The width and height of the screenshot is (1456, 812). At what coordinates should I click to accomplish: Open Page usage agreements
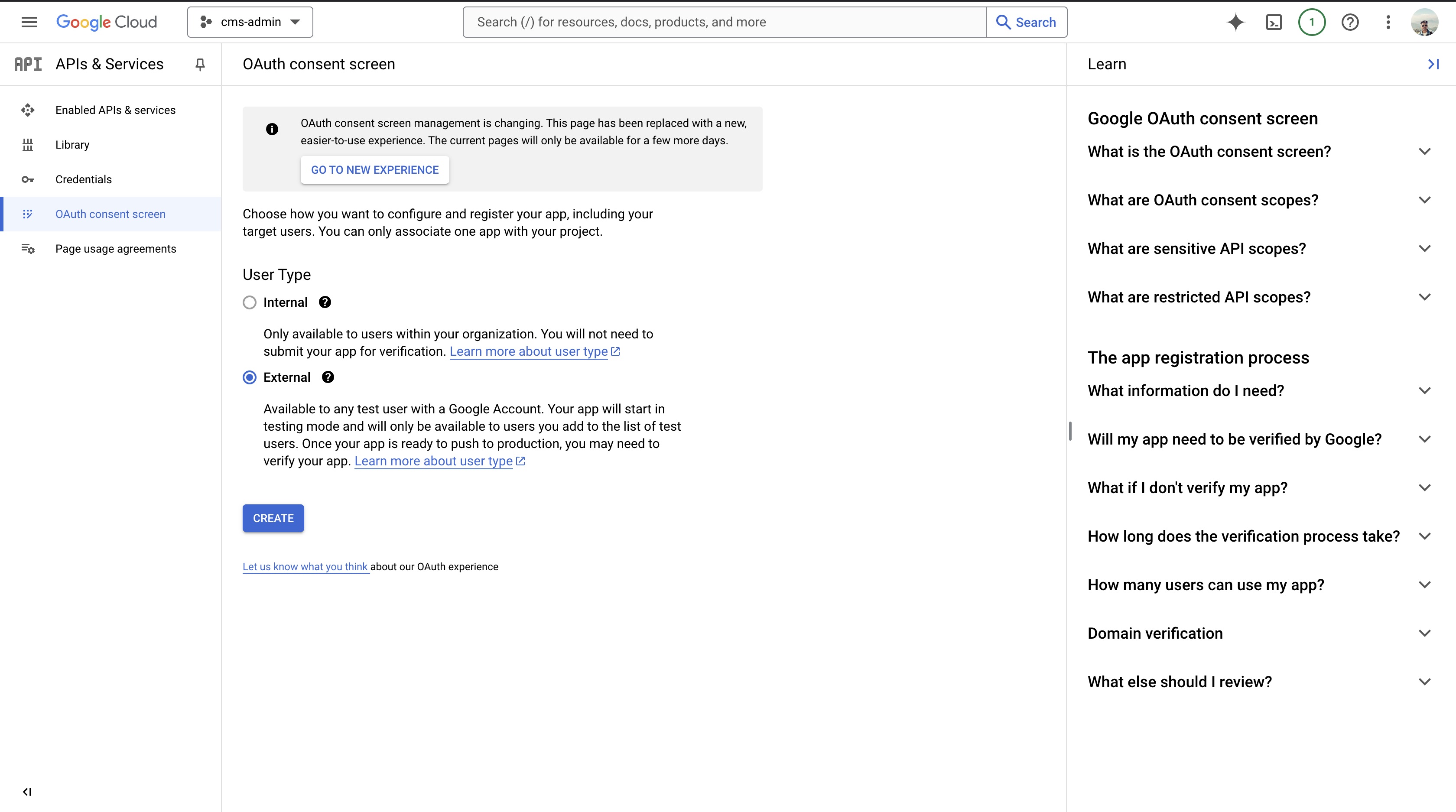[115, 248]
